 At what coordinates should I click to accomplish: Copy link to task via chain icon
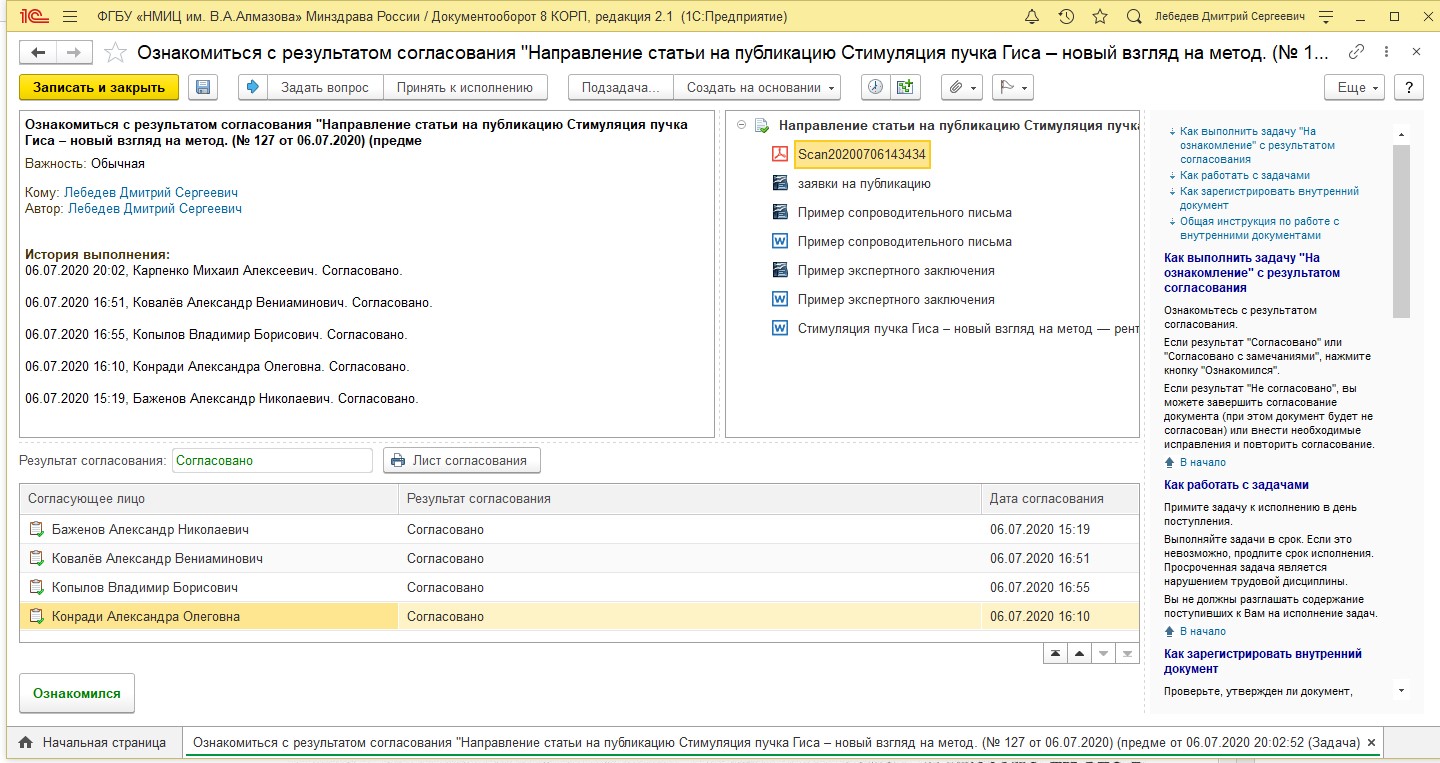pyautogui.click(x=1356, y=52)
